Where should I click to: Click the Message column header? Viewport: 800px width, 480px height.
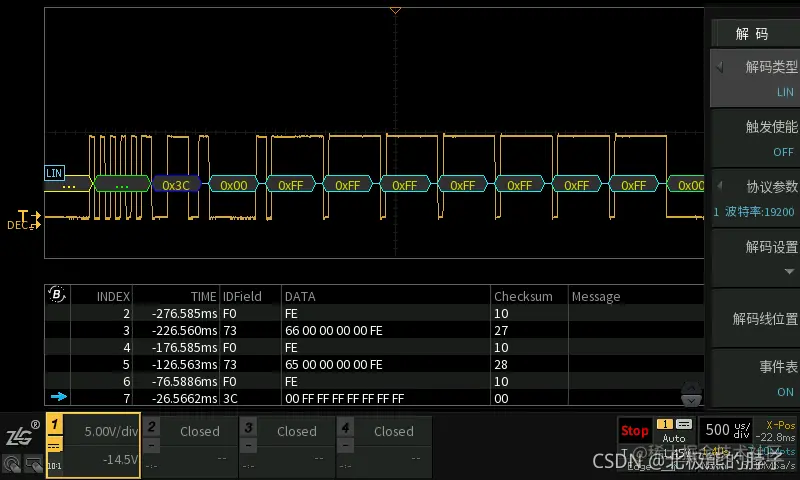(x=596, y=296)
